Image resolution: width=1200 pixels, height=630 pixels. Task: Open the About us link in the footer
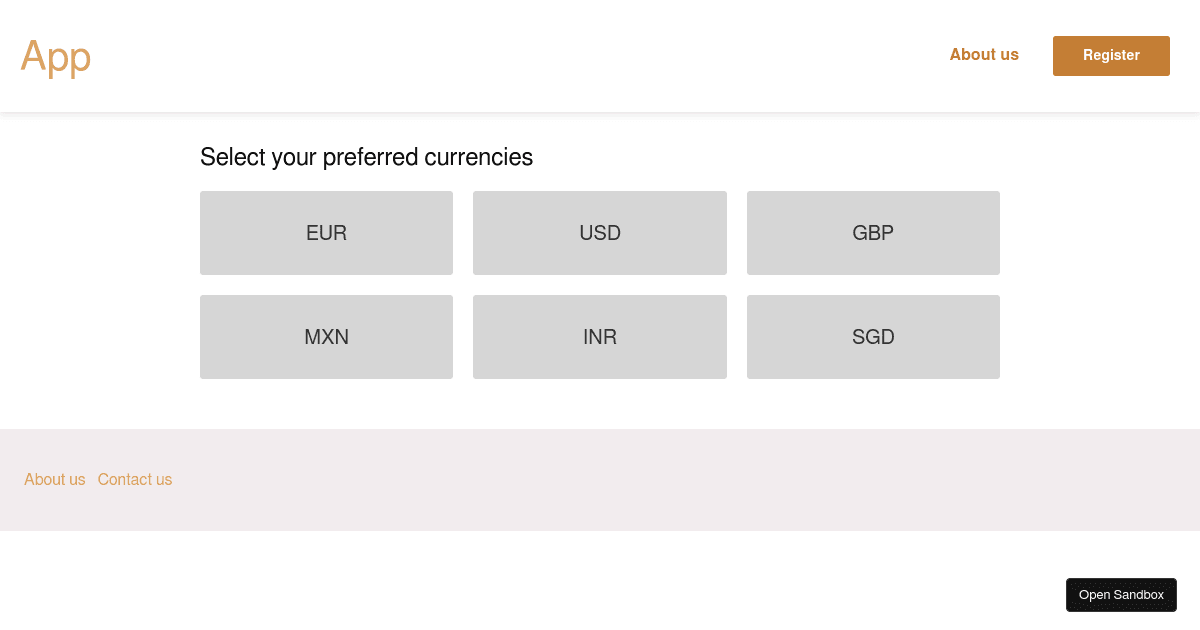point(55,480)
